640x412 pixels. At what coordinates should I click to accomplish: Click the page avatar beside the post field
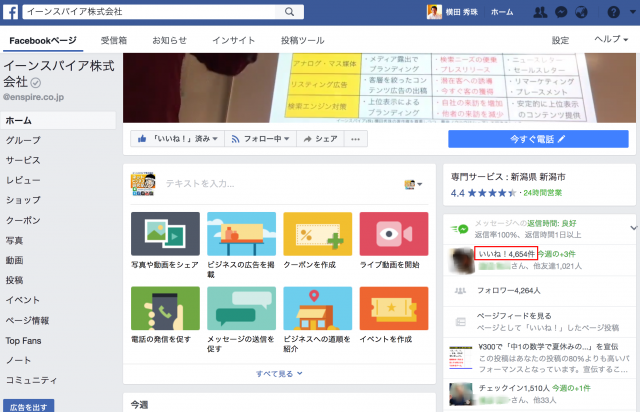[143, 184]
